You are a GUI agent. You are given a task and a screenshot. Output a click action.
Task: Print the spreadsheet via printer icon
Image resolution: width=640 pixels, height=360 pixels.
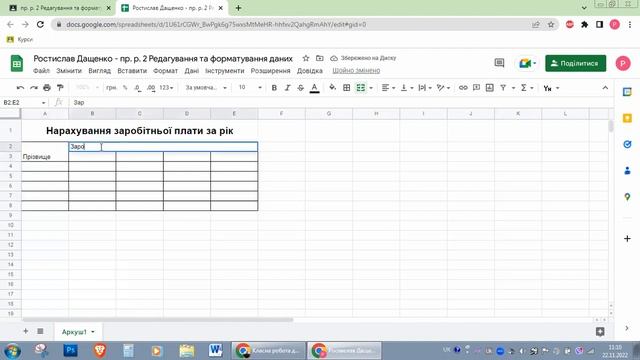pos(47,88)
